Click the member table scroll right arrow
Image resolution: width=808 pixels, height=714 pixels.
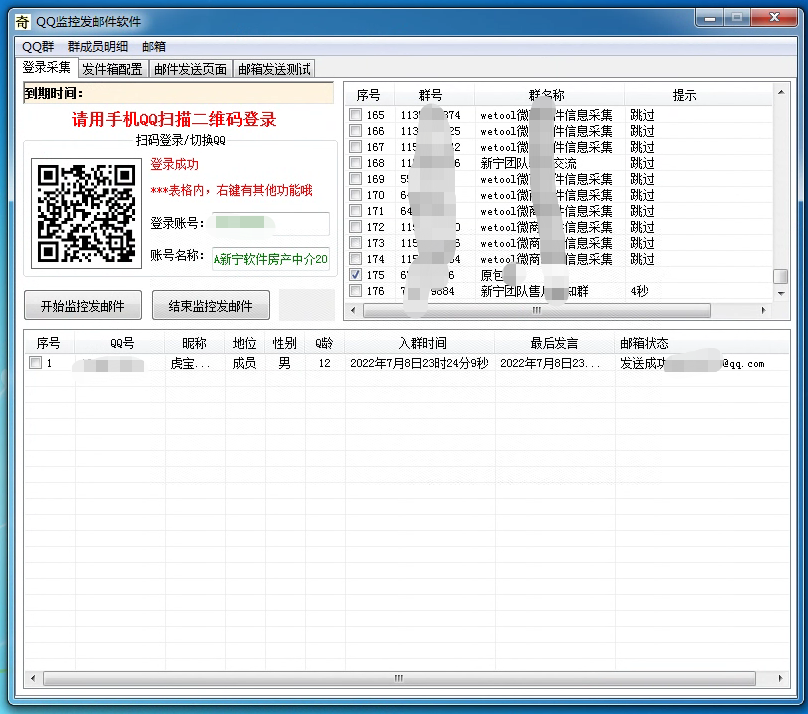point(780,678)
